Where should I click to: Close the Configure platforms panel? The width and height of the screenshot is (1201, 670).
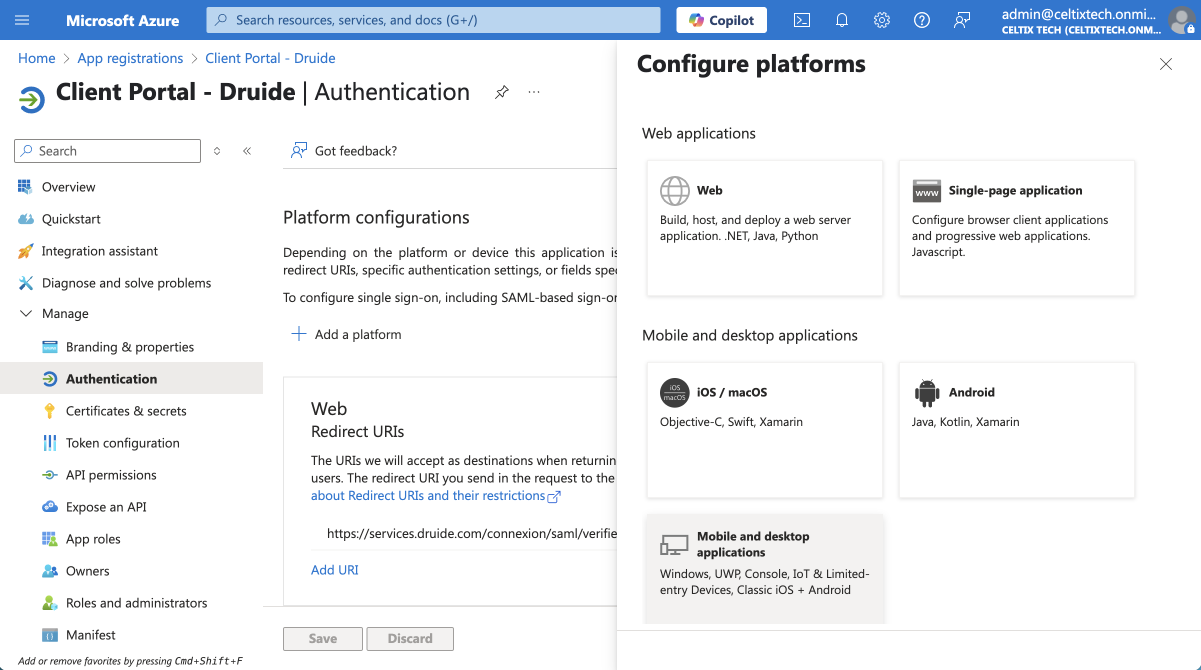(x=1165, y=64)
